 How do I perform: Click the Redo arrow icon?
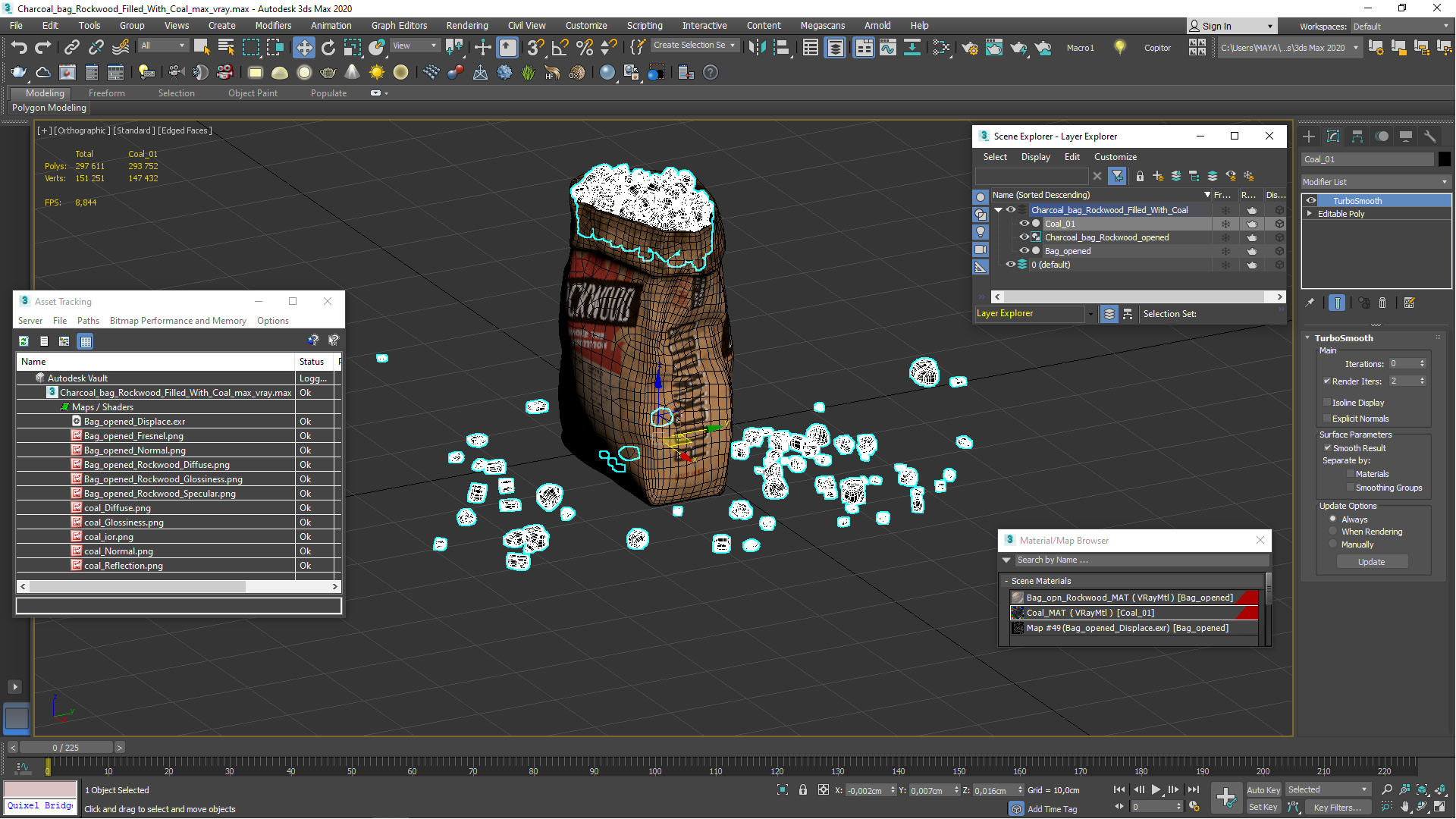(x=43, y=47)
